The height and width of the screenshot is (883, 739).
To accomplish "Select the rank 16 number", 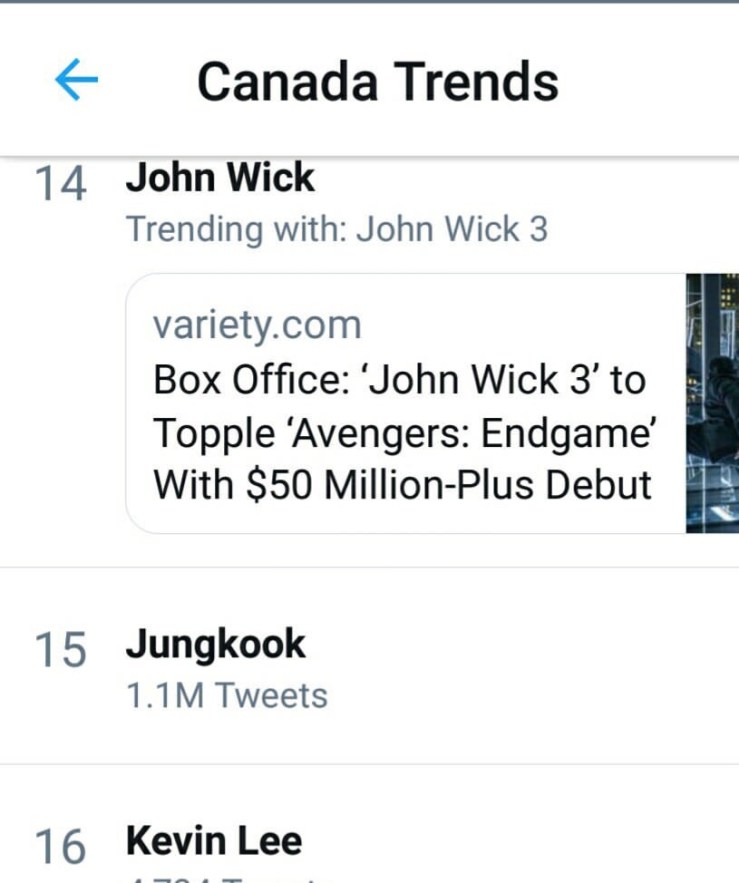I will (x=60, y=847).
